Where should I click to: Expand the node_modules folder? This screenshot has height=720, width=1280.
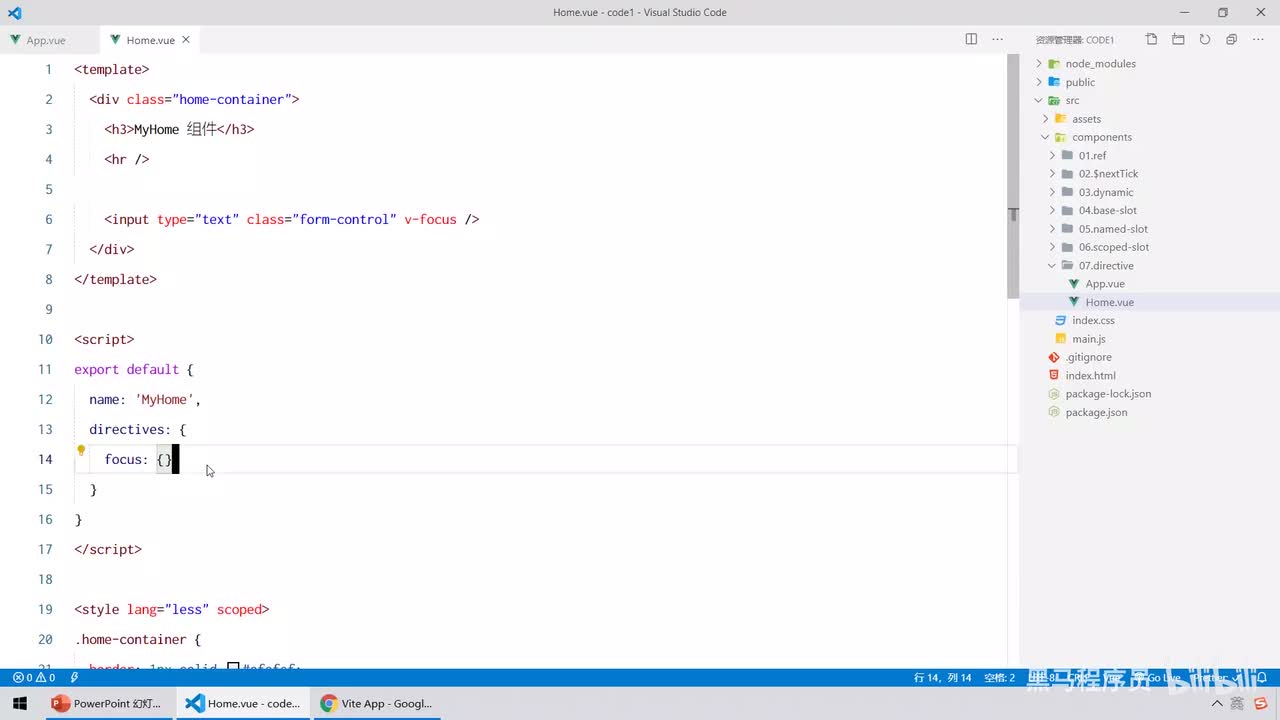[1100, 64]
